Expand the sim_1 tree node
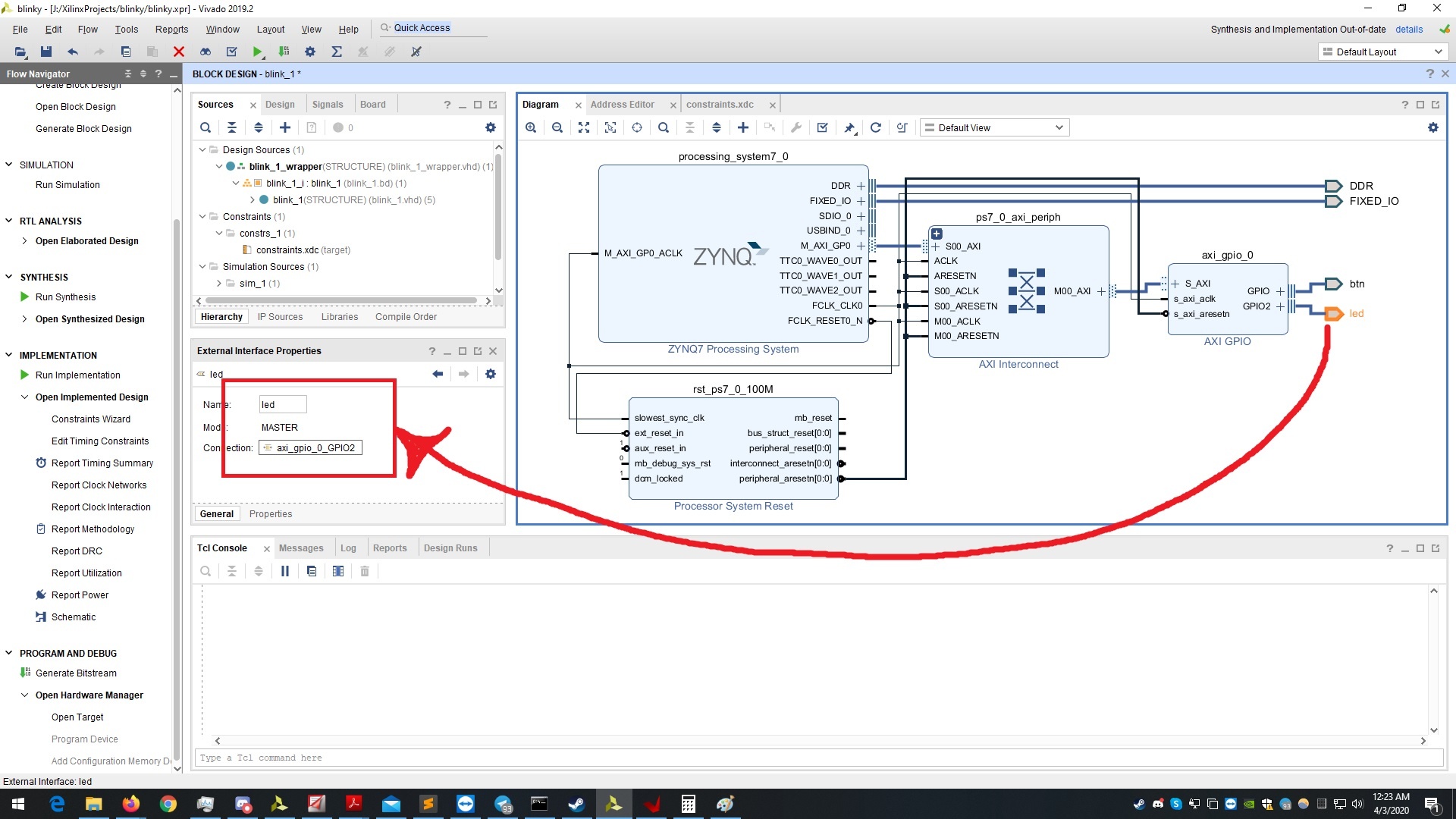 pyautogui.click(x=219, y=284)
